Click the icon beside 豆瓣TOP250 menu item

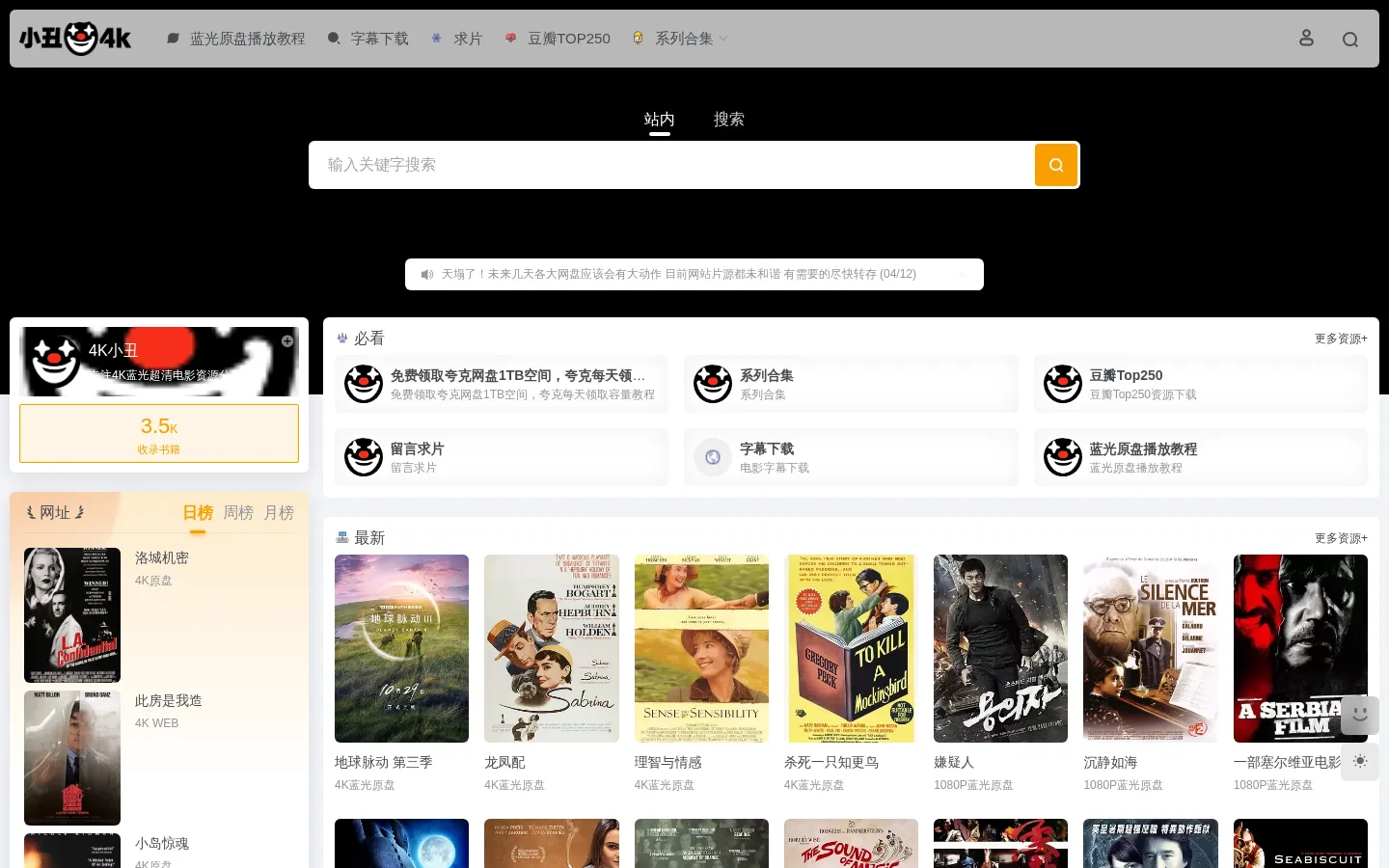click(x=510, y=39)
